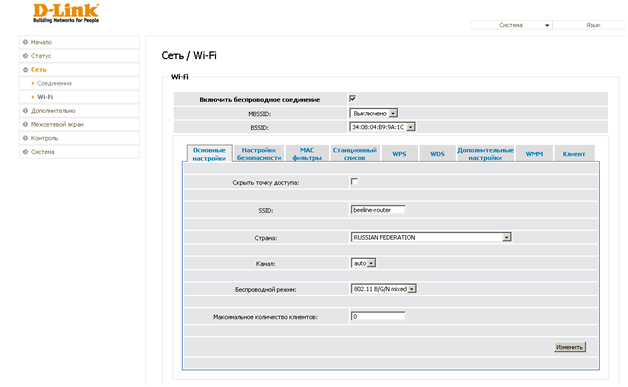The width and height of the screenshot is (628, 387).
Task: Click the Беспроводной режим label
Action: 266,290
